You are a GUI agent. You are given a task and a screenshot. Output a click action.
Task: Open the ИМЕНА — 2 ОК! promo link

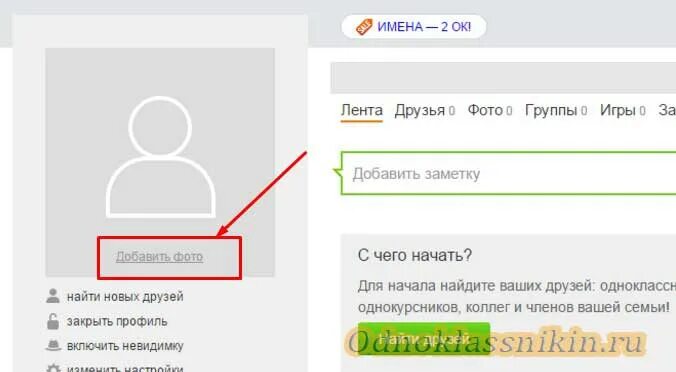[x=424, y=27]
